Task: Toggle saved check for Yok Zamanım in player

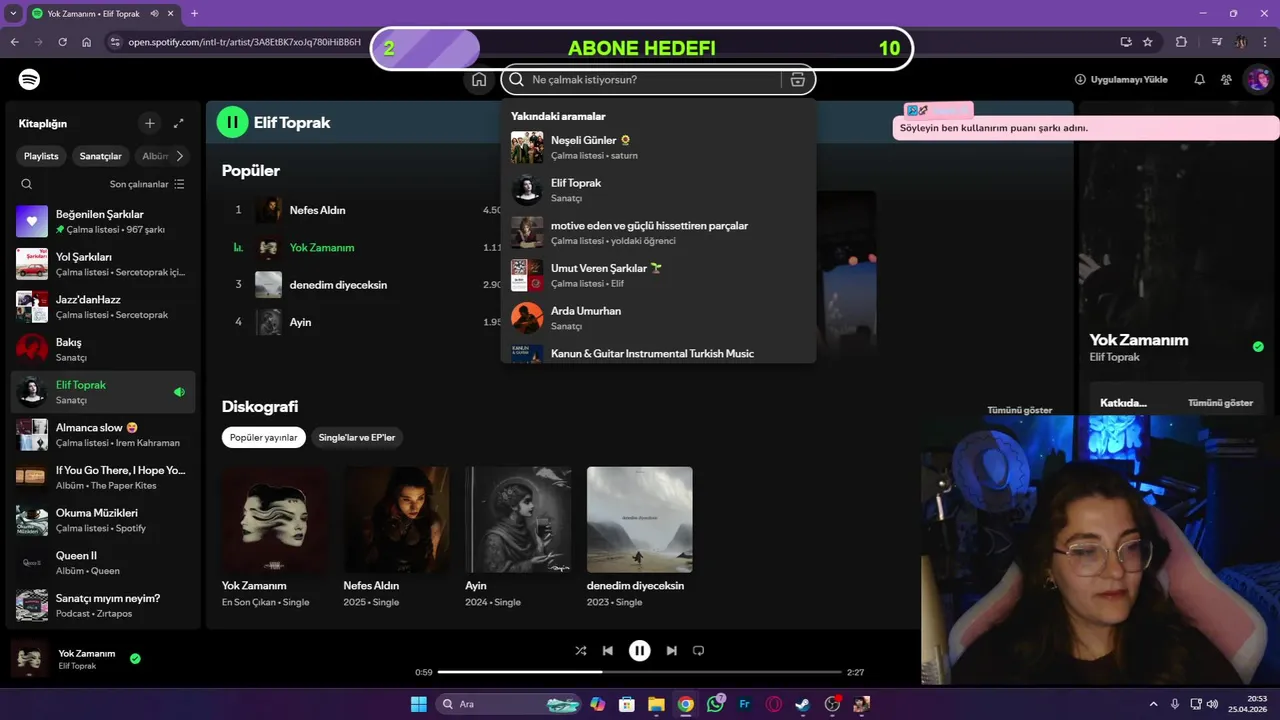Action: click(135, 659)
